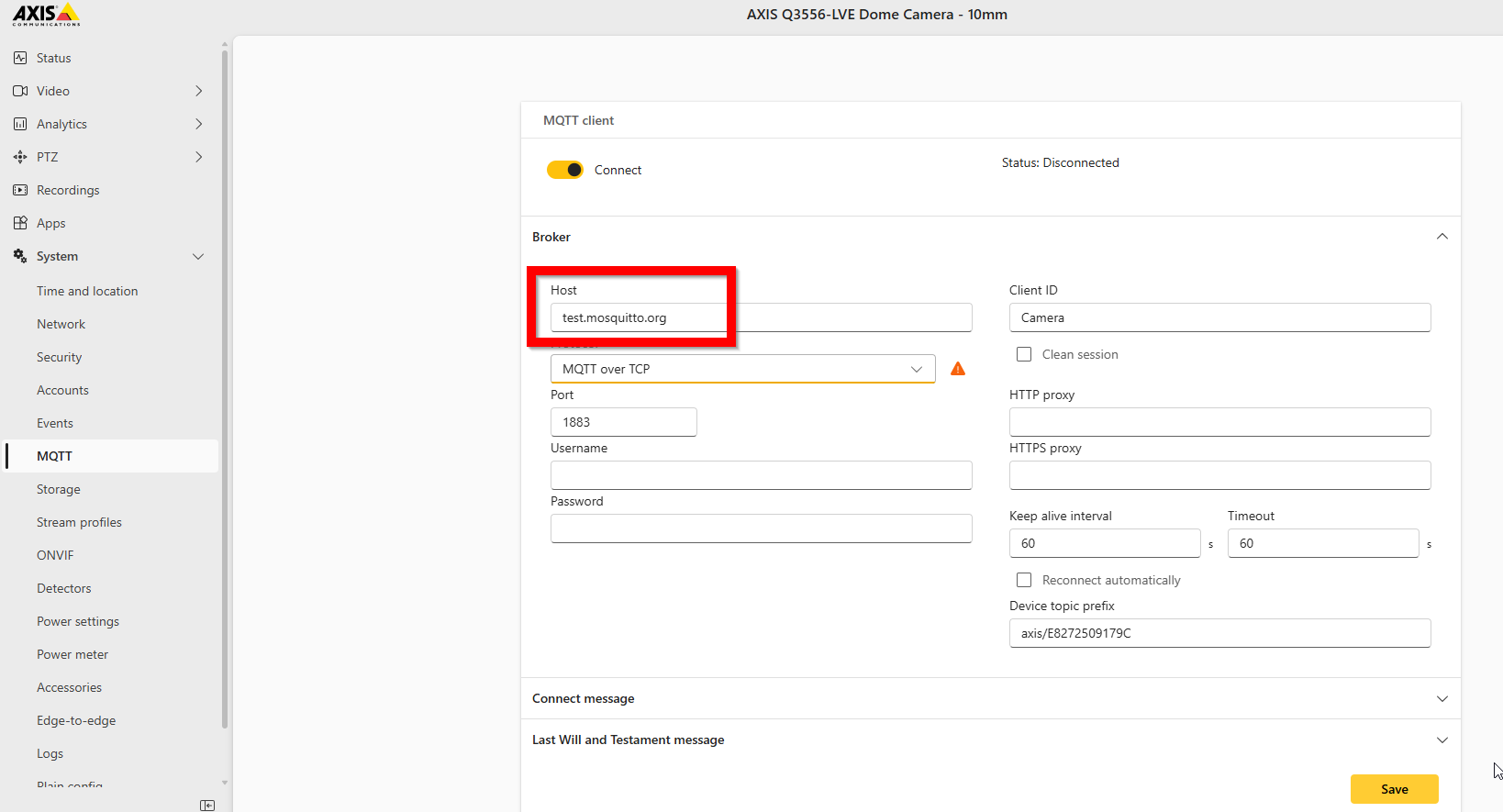
Task: Open Power settings
Action: (78, 621)
